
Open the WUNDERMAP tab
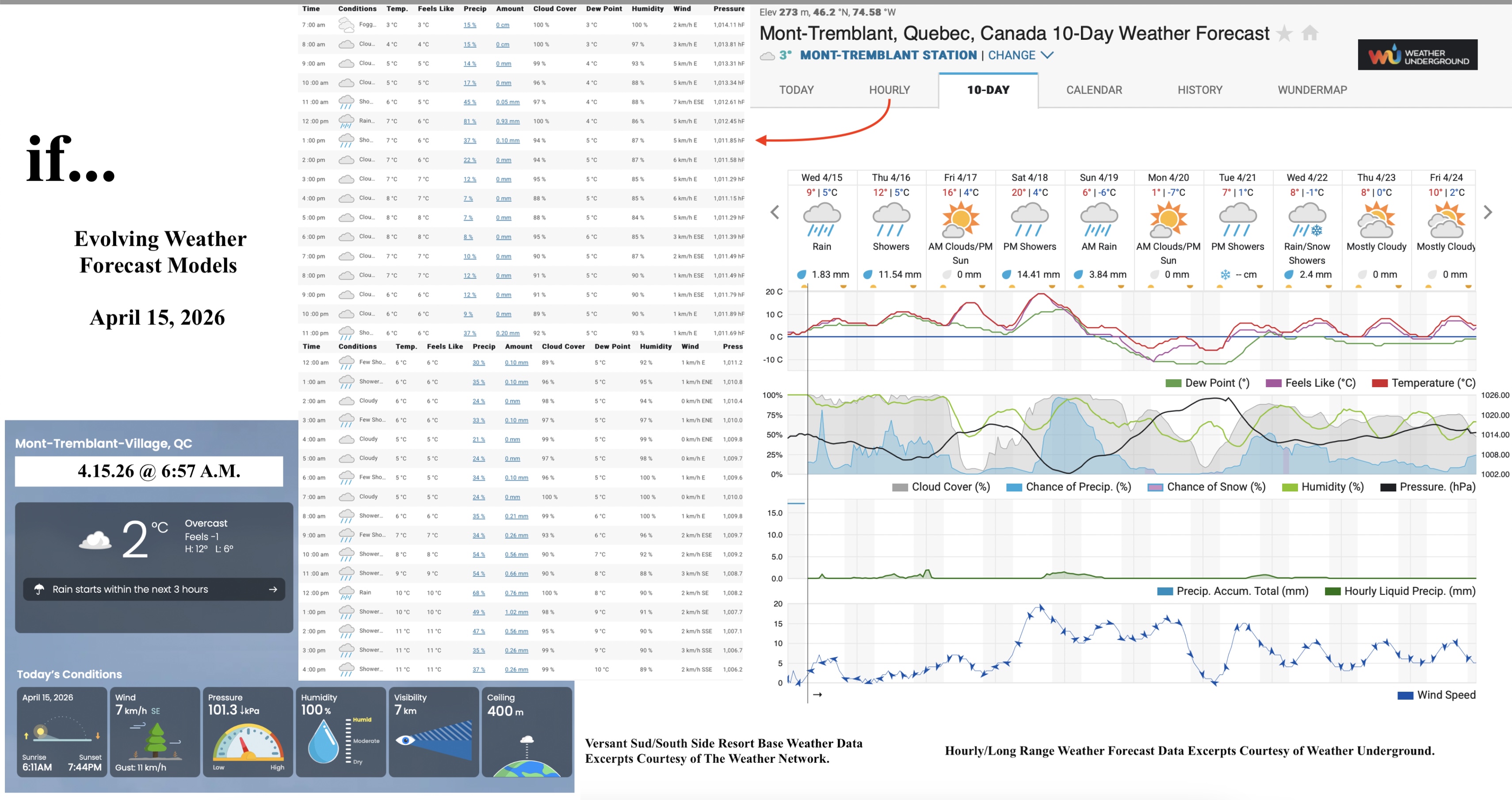[1312, 90]
